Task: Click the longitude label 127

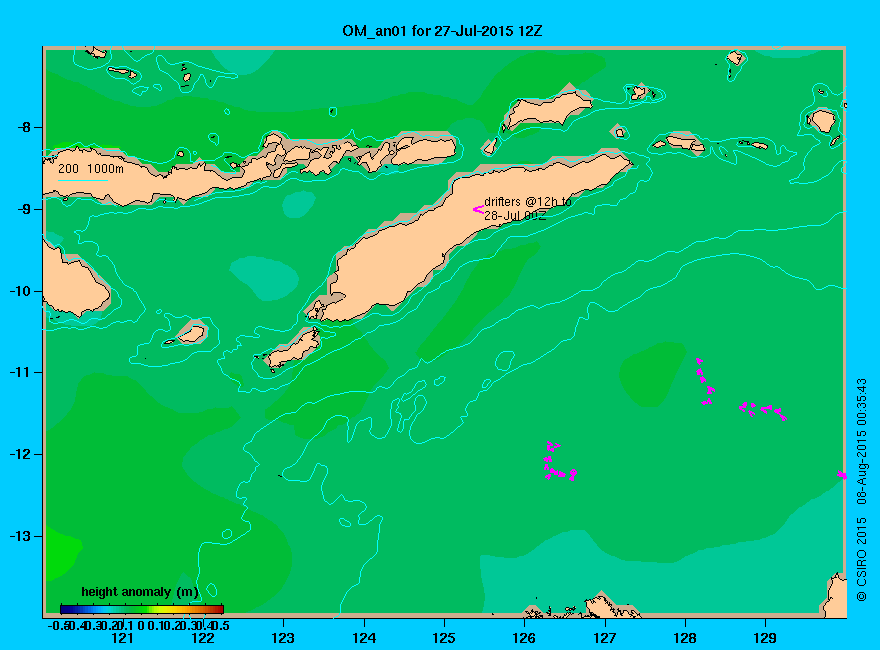Action: point(605,638)
